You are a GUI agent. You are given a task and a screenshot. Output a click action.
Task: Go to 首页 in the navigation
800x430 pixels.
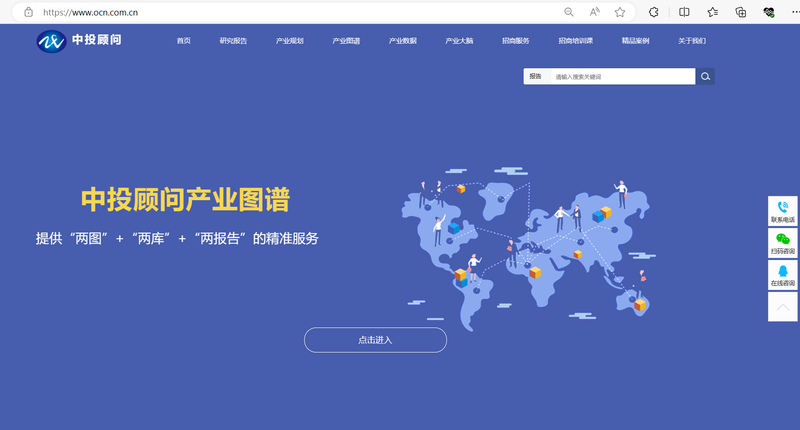[184, 41]
